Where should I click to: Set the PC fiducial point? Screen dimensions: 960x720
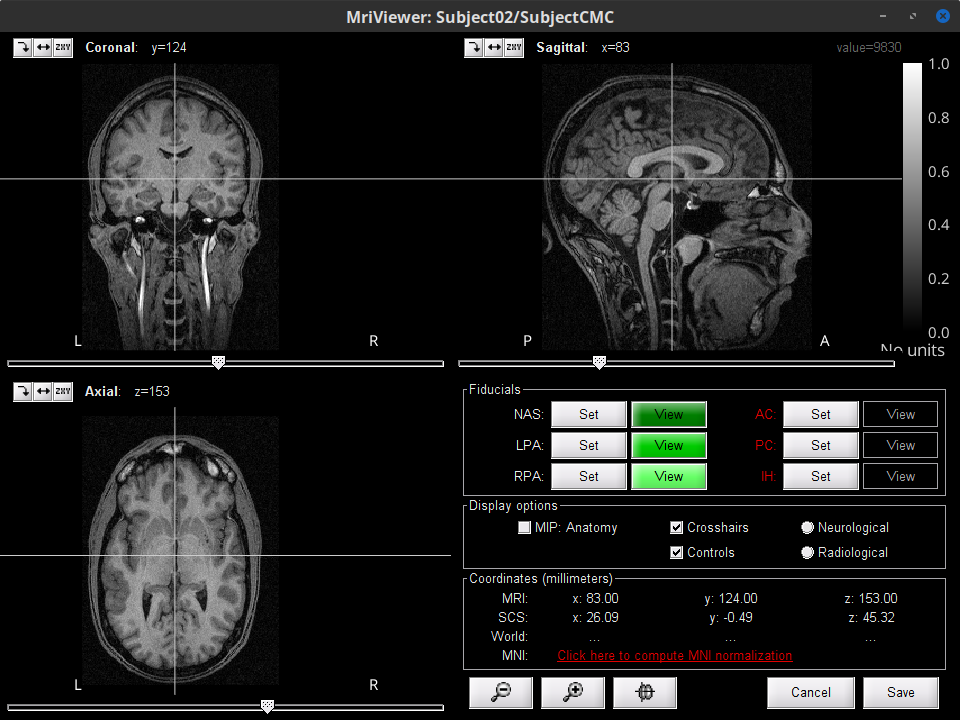pyautogui.click(x=820, y=446)
